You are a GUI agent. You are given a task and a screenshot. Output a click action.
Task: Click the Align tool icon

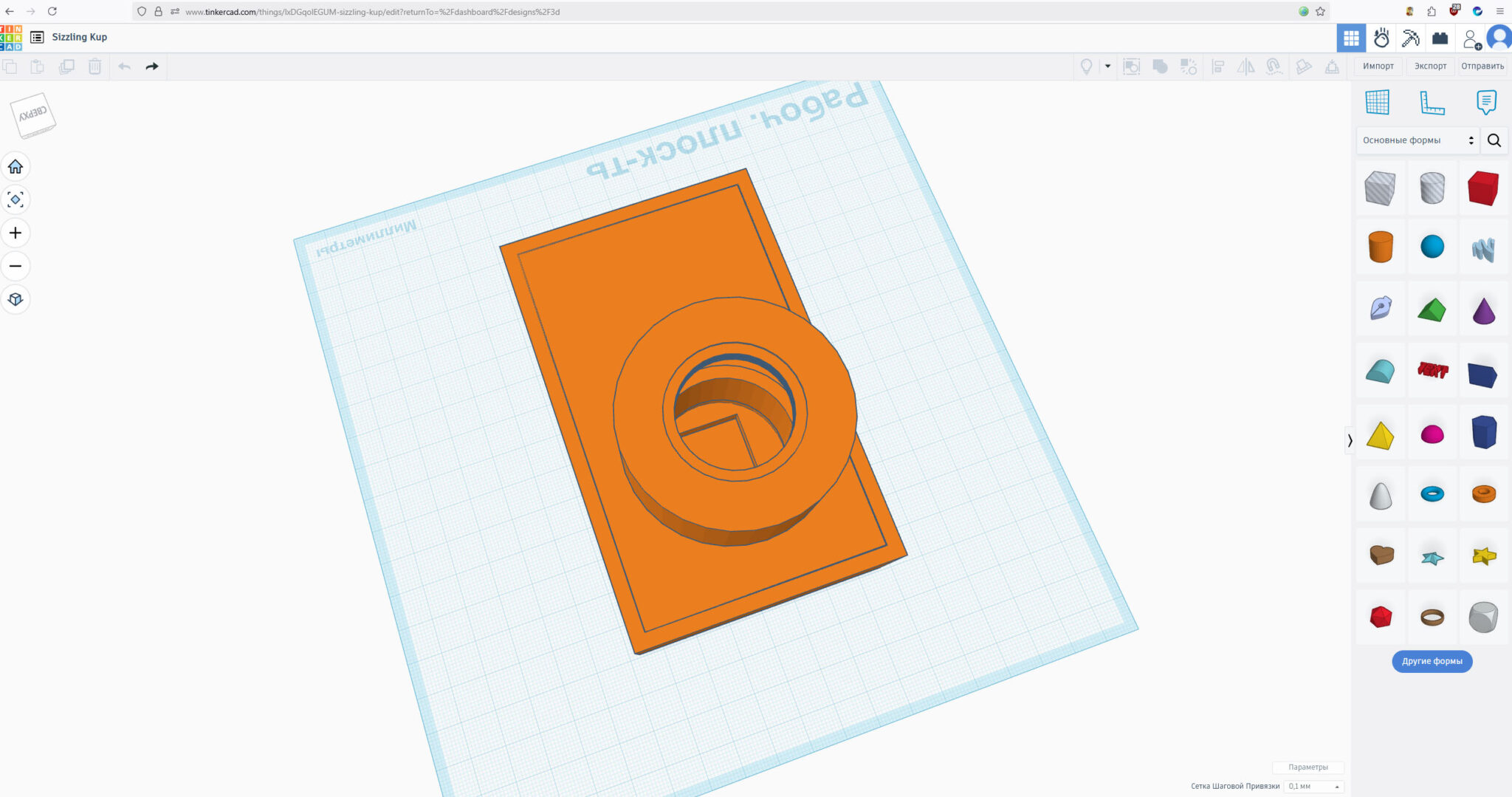pyautogui.click(x=1218, y=66)
